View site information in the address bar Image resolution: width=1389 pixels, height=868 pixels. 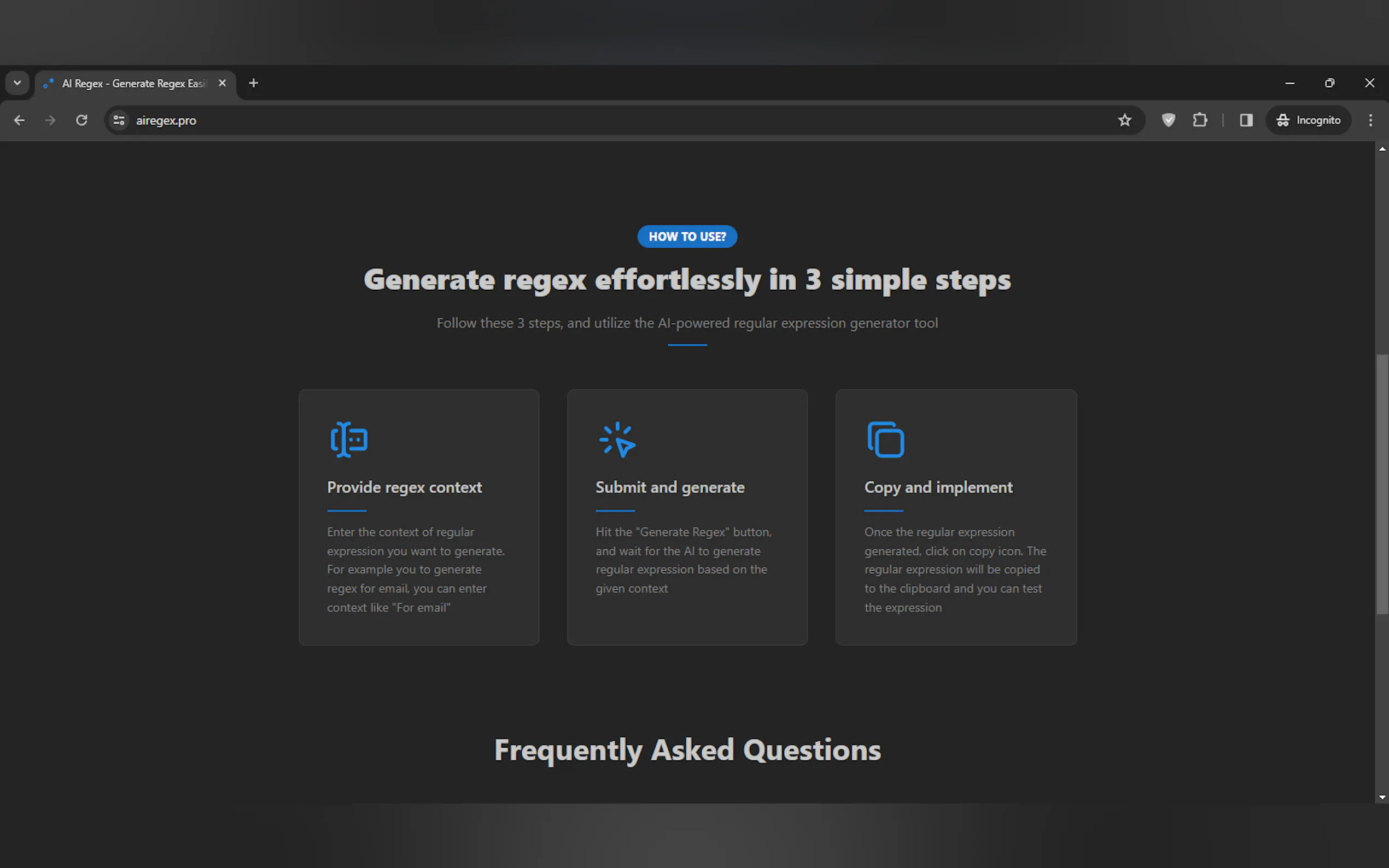click(119, 120)
